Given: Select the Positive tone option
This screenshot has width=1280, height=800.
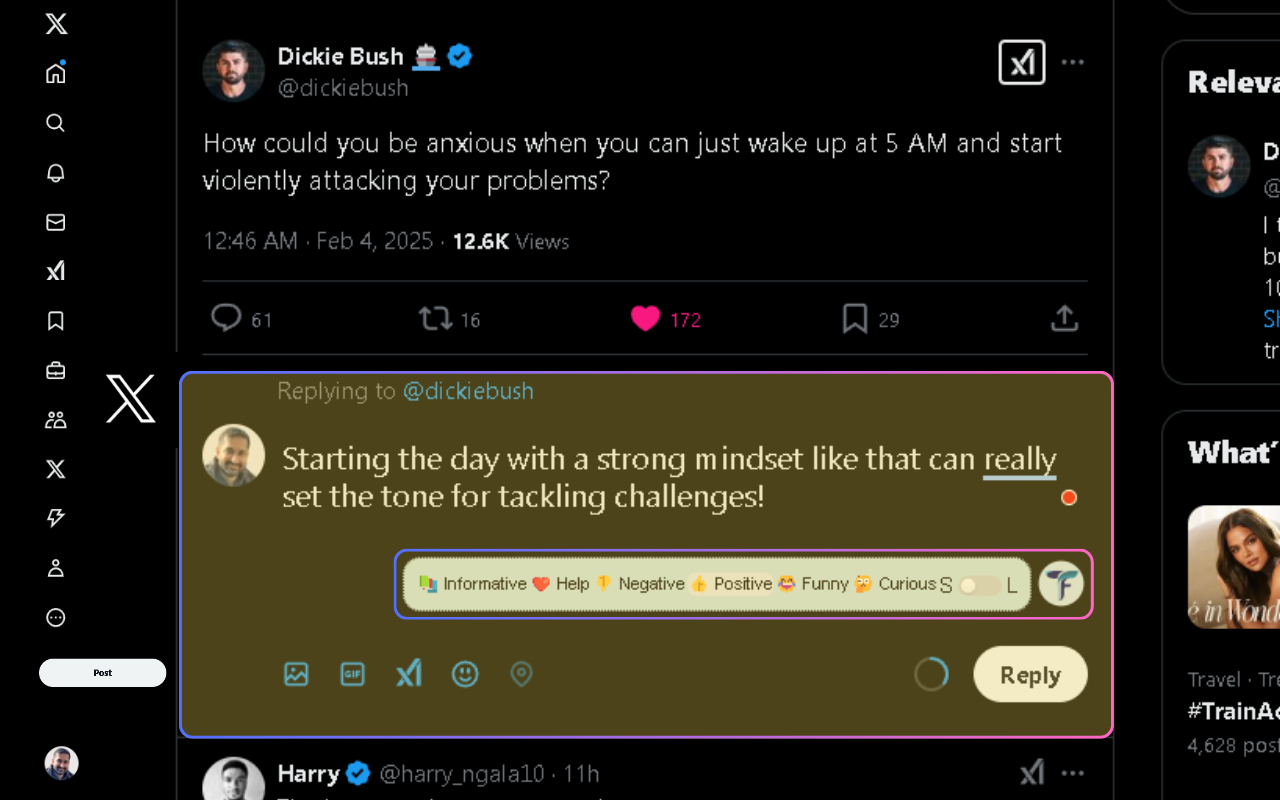Looking at the screenshot, I should (732, 584).
